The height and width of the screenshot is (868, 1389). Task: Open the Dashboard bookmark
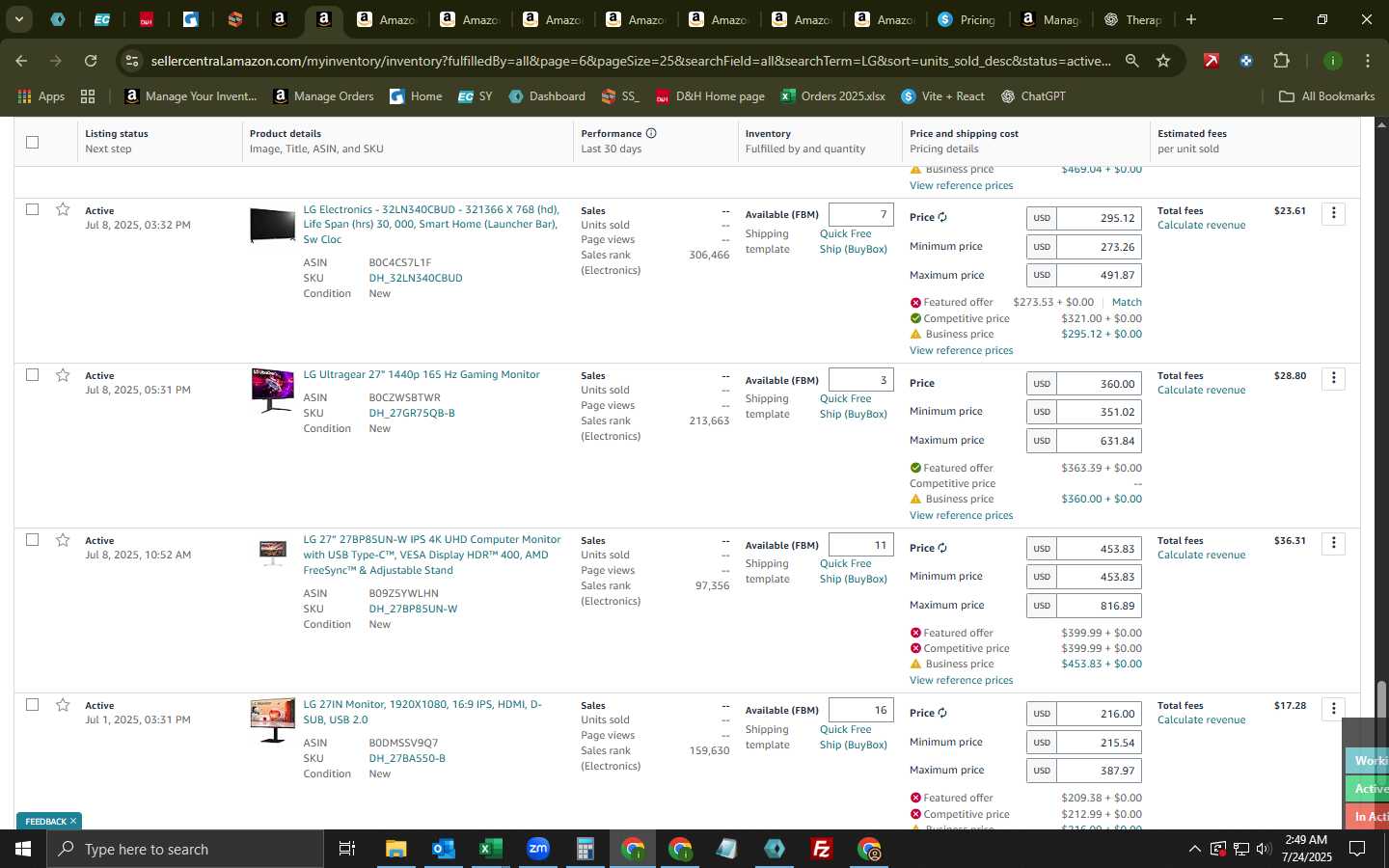[x=547, y=95]
